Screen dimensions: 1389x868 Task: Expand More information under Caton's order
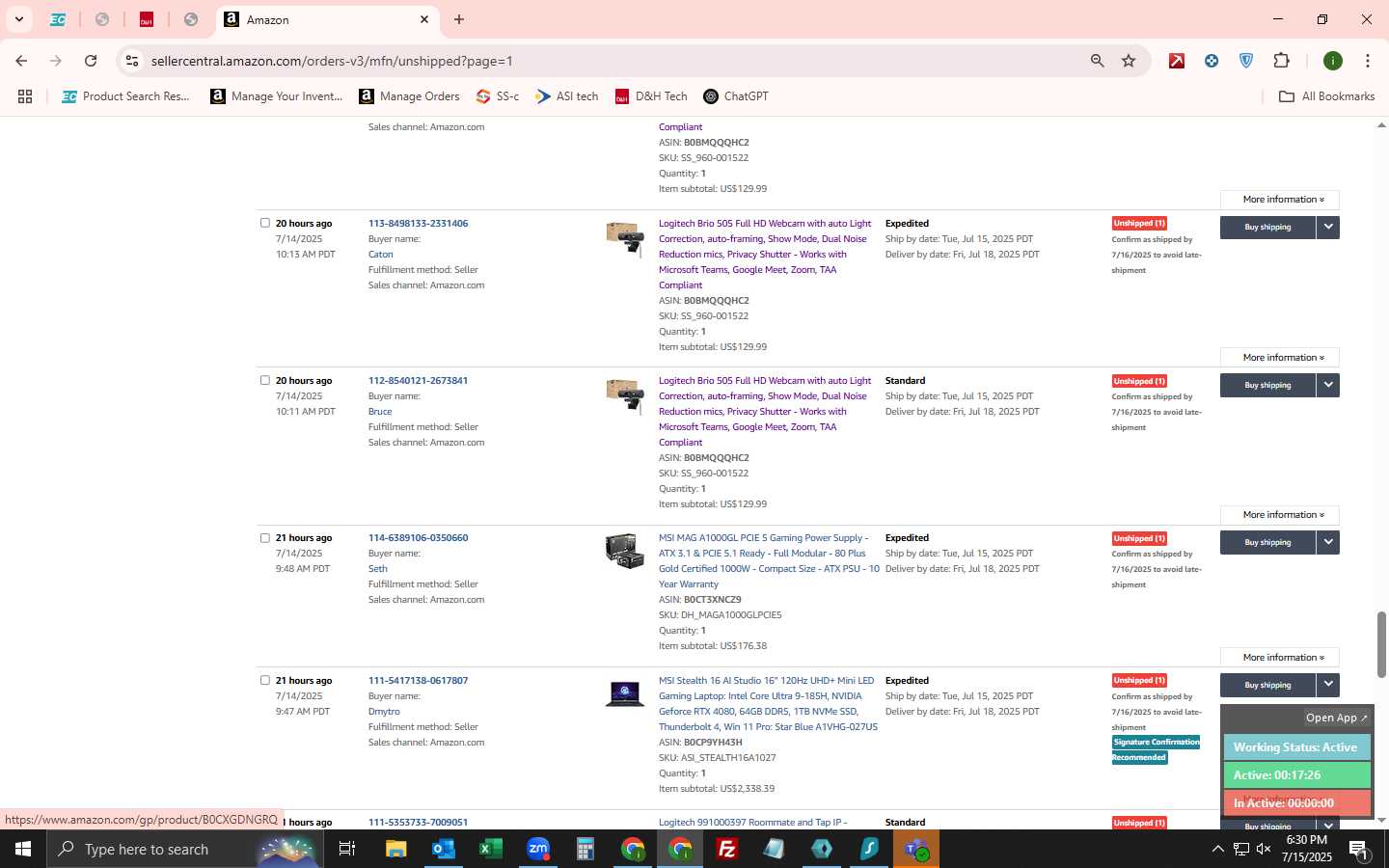[1280, 358]
